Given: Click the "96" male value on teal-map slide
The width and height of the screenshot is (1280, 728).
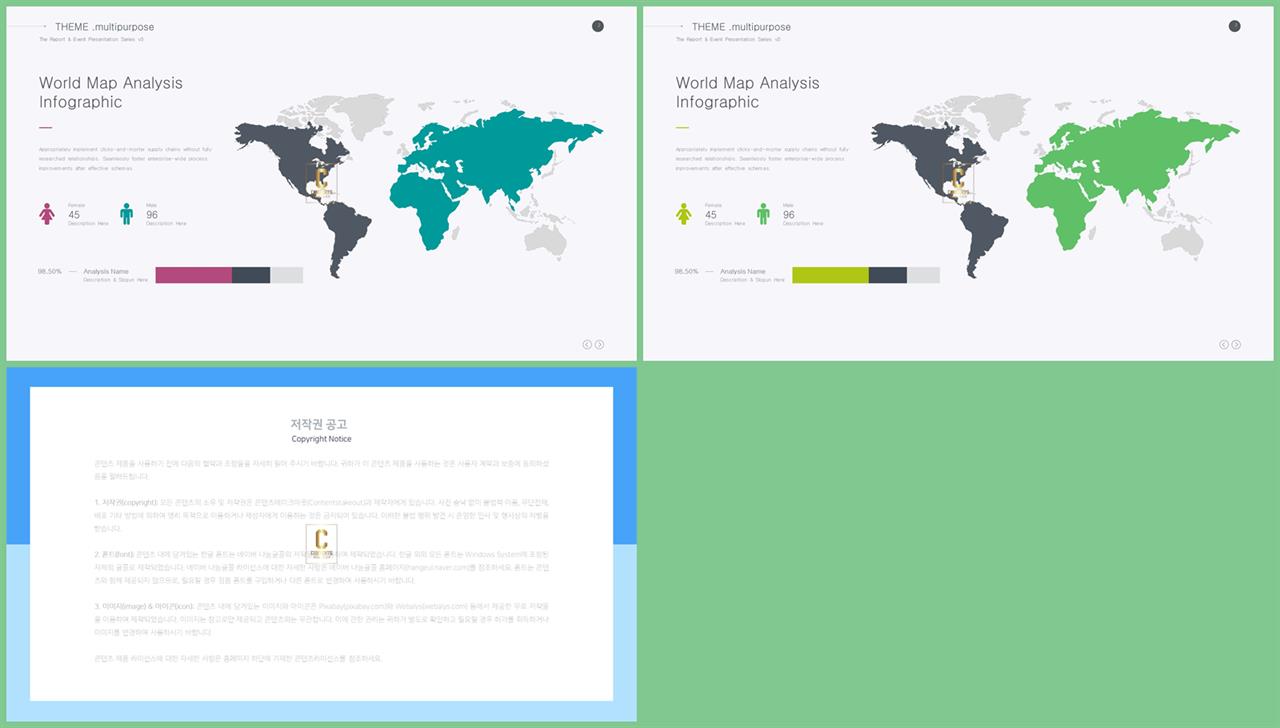Looking at the screenshot, I should (152, 214).
